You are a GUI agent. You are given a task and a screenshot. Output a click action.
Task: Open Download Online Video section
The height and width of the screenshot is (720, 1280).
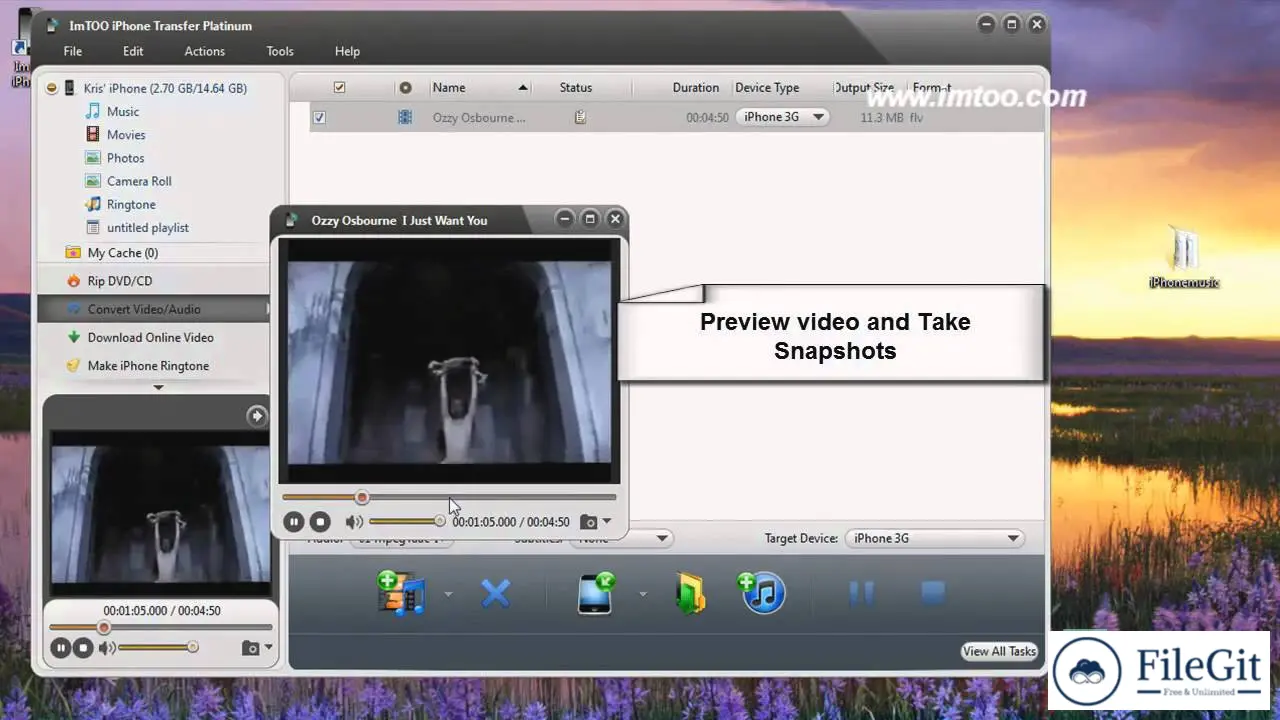(150, 337)
